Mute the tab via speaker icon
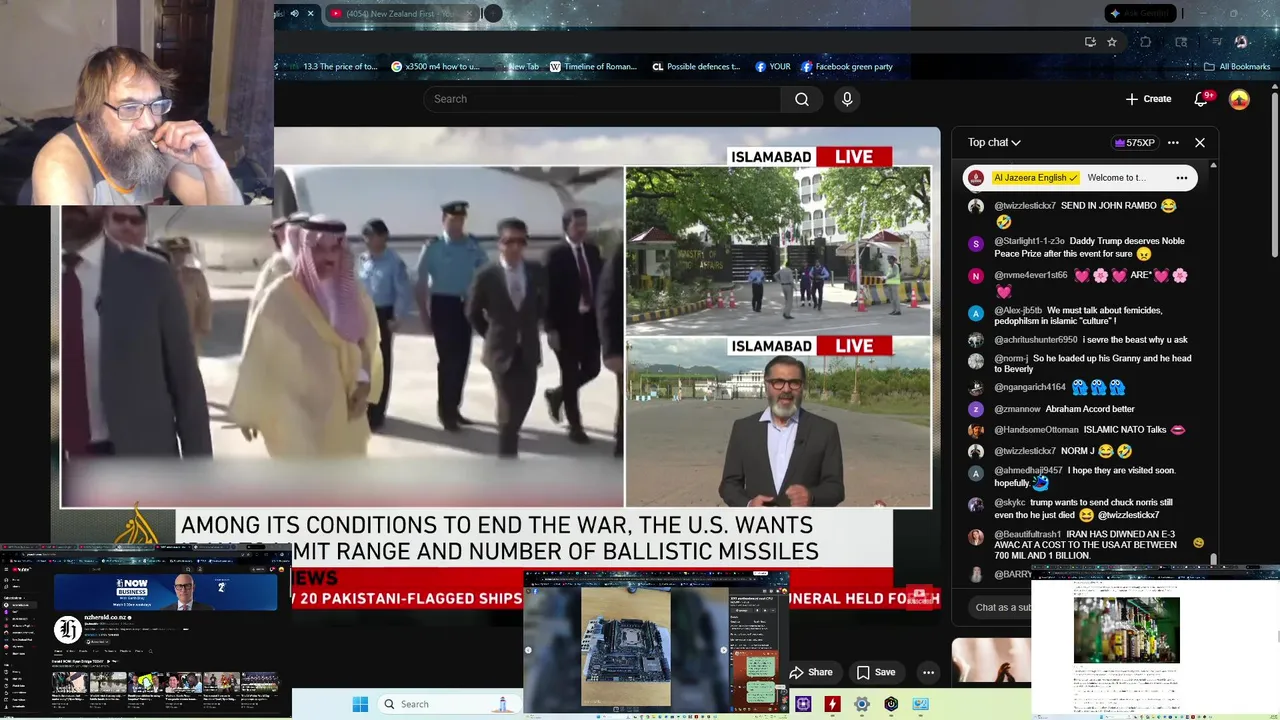This screenshot has height=720, width=1280. click(x=294, y=13)
